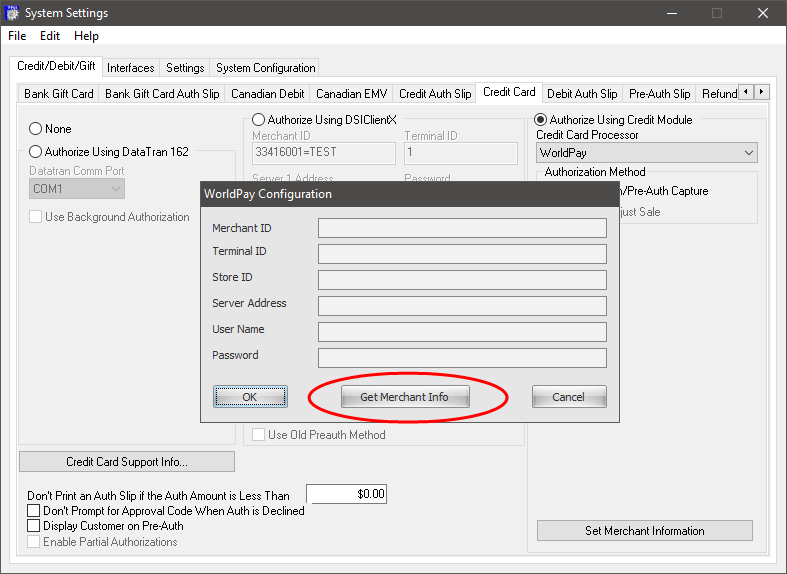The image size is (787, 574).
Task: Open the Credit Auth Slip tab
Action: (x=435, y=94)
